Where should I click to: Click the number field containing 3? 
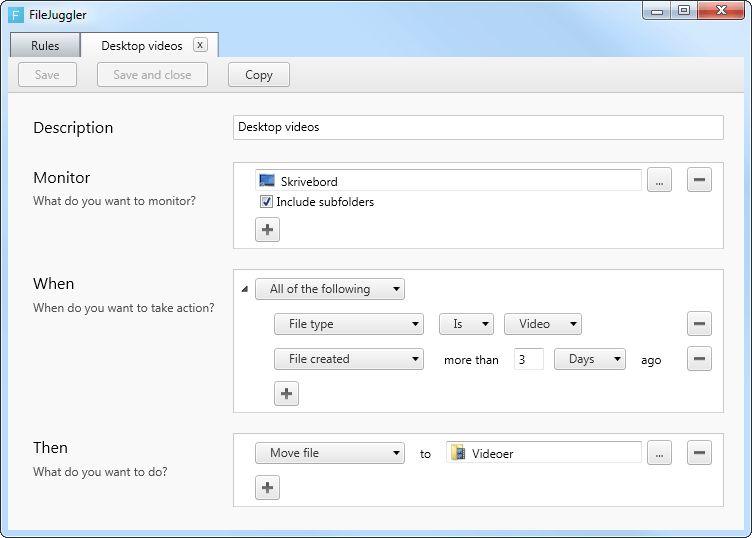pyautogui.click(x=529, y=359)
